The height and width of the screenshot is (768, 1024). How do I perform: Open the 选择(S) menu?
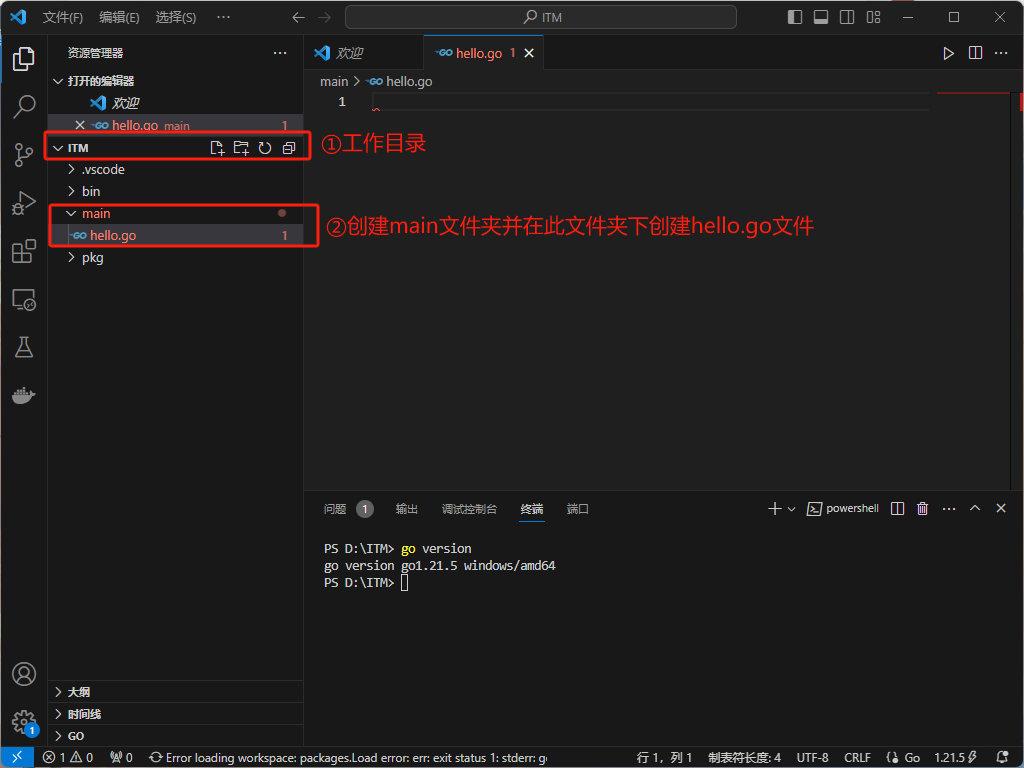click(176, 18)
